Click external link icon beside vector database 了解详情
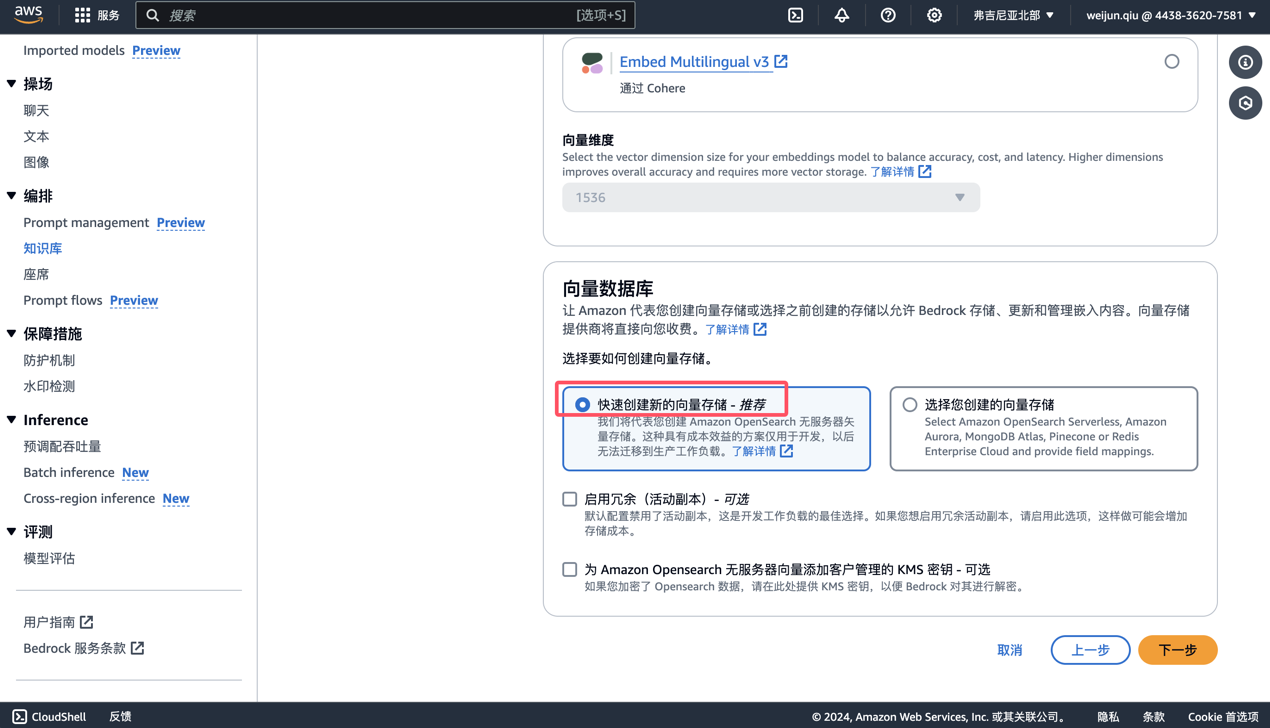This screenshot has width=1270, height=728. (760, 329)
